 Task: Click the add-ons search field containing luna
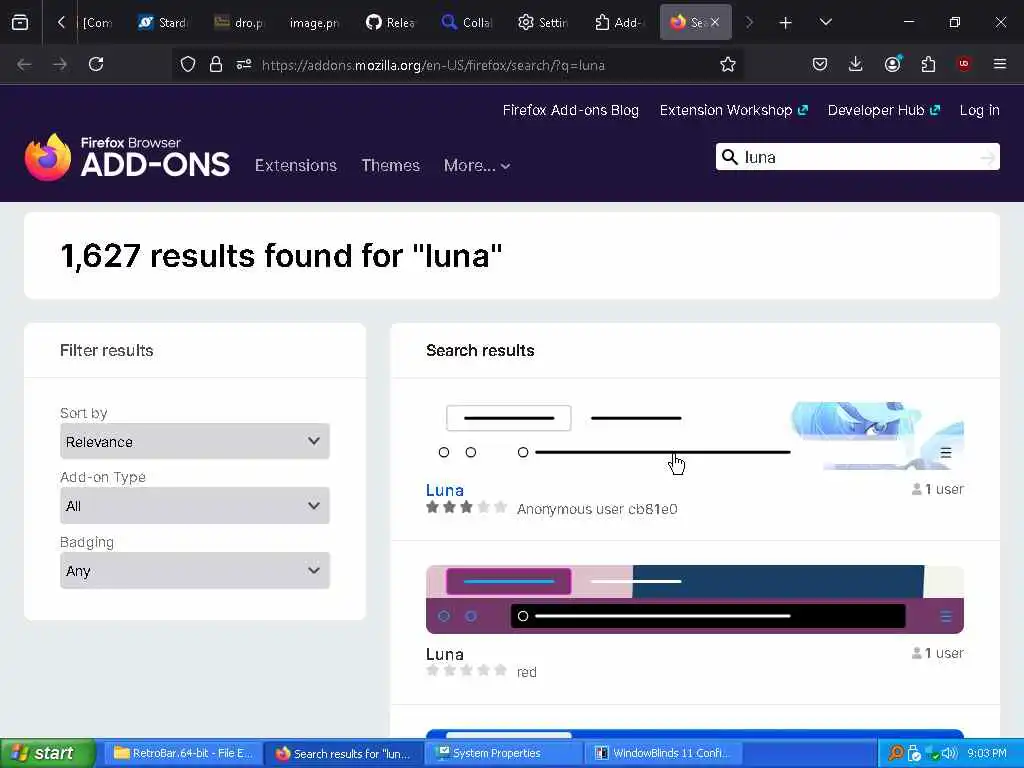click(x=859, y=157)
